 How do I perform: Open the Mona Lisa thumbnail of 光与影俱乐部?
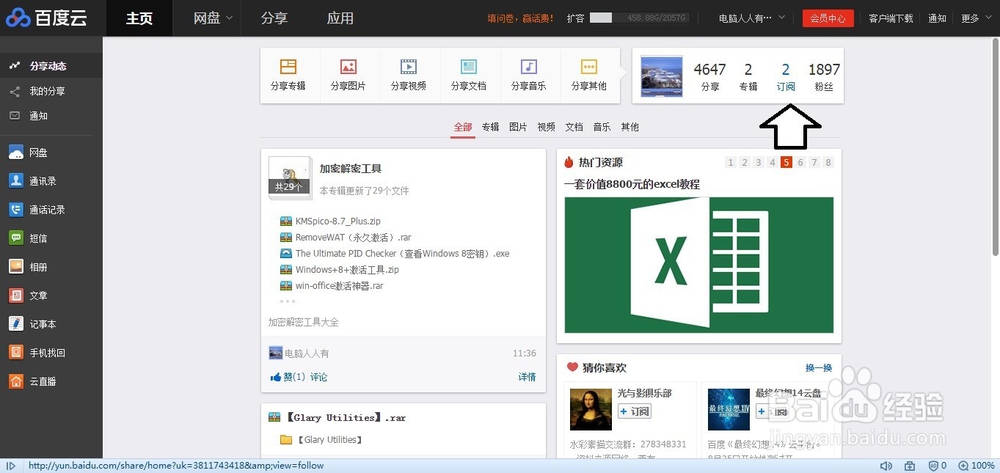click(591, 409)
